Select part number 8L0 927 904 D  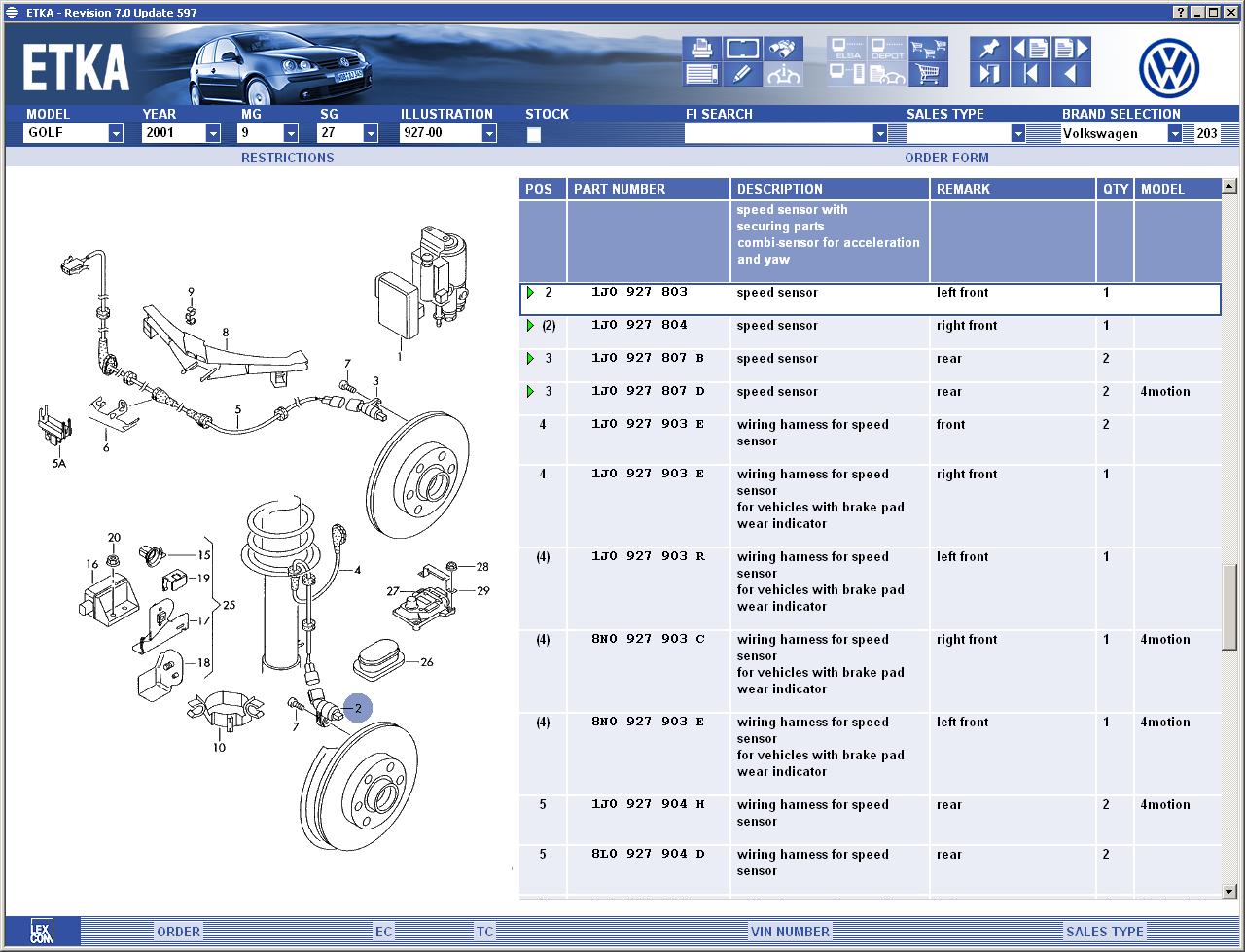[648, 854]
